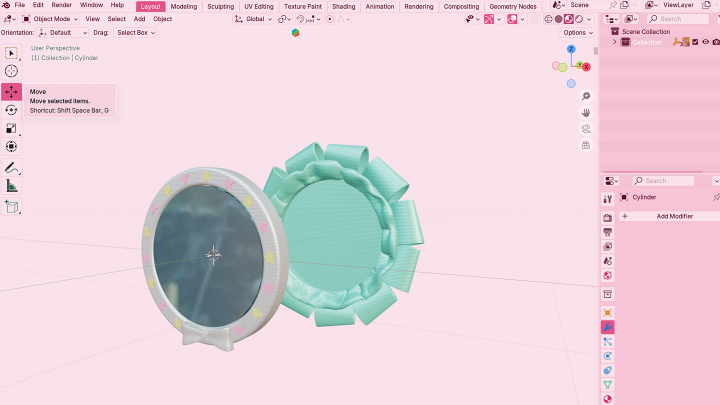
Task: Open the Collection properties tab
Action: (608, 294)
